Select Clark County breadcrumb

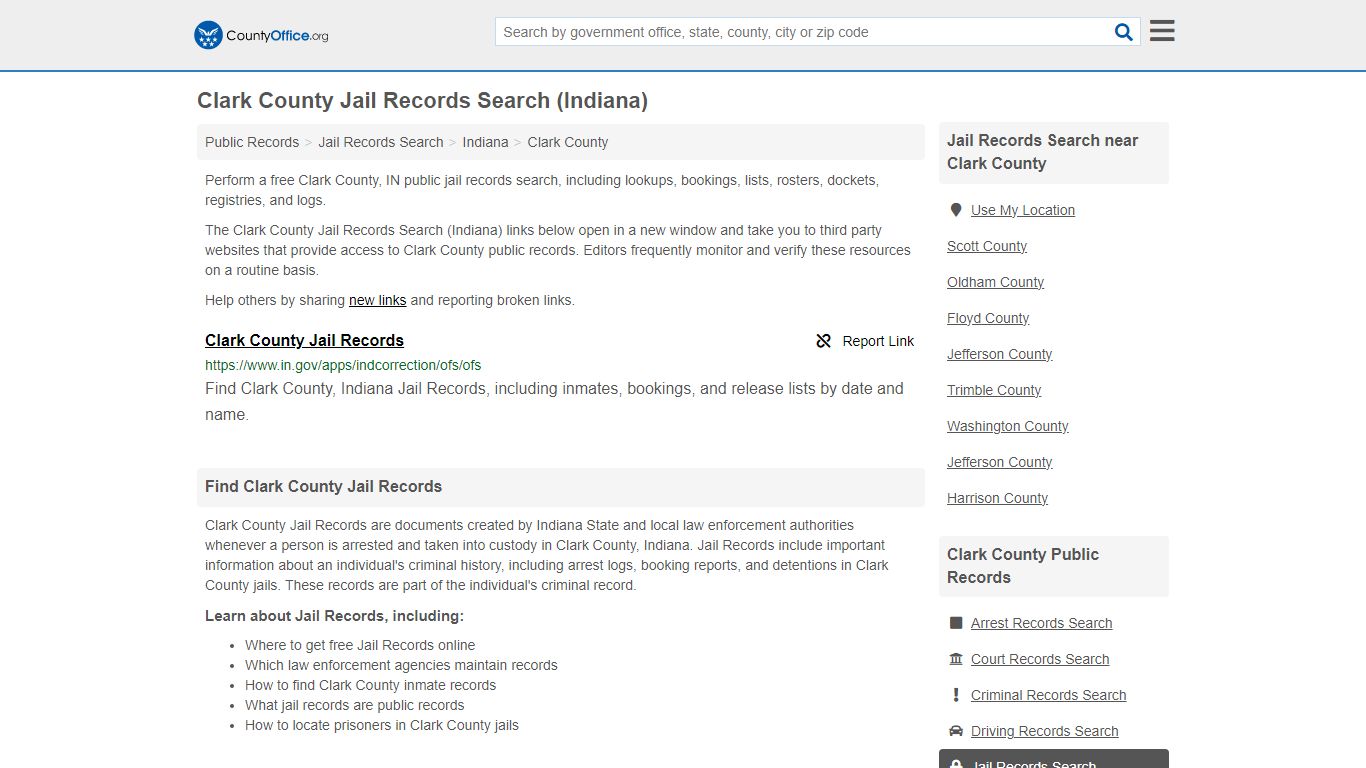[x=567, y=142]
